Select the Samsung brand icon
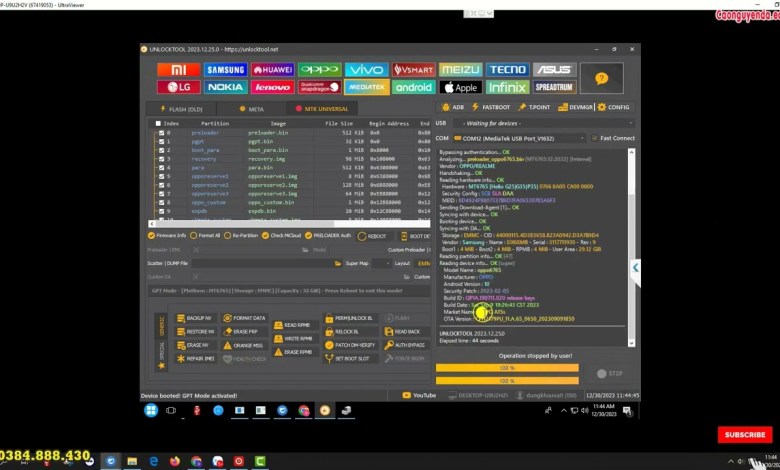 pos(225,70)
